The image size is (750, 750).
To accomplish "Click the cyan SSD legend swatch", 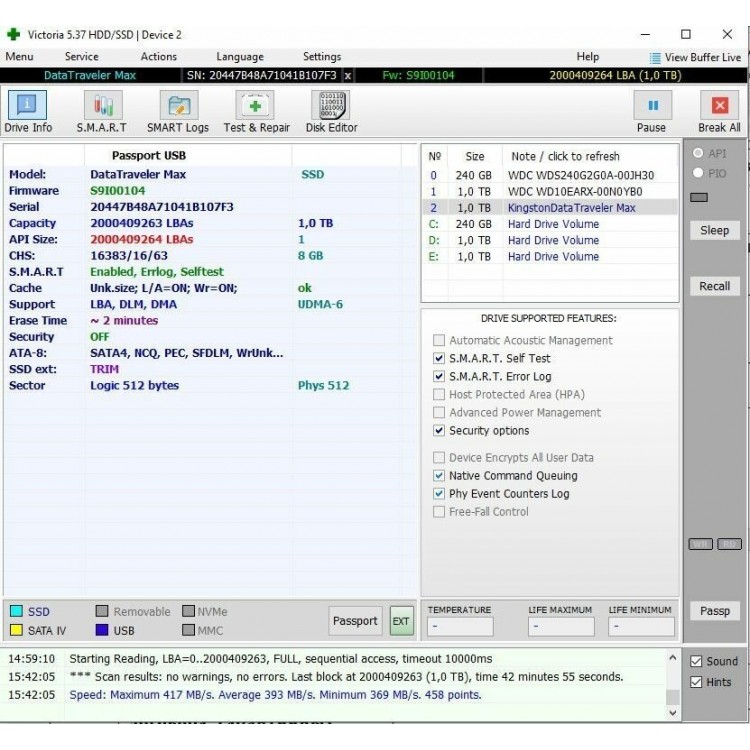I will [x=16, y=611].
